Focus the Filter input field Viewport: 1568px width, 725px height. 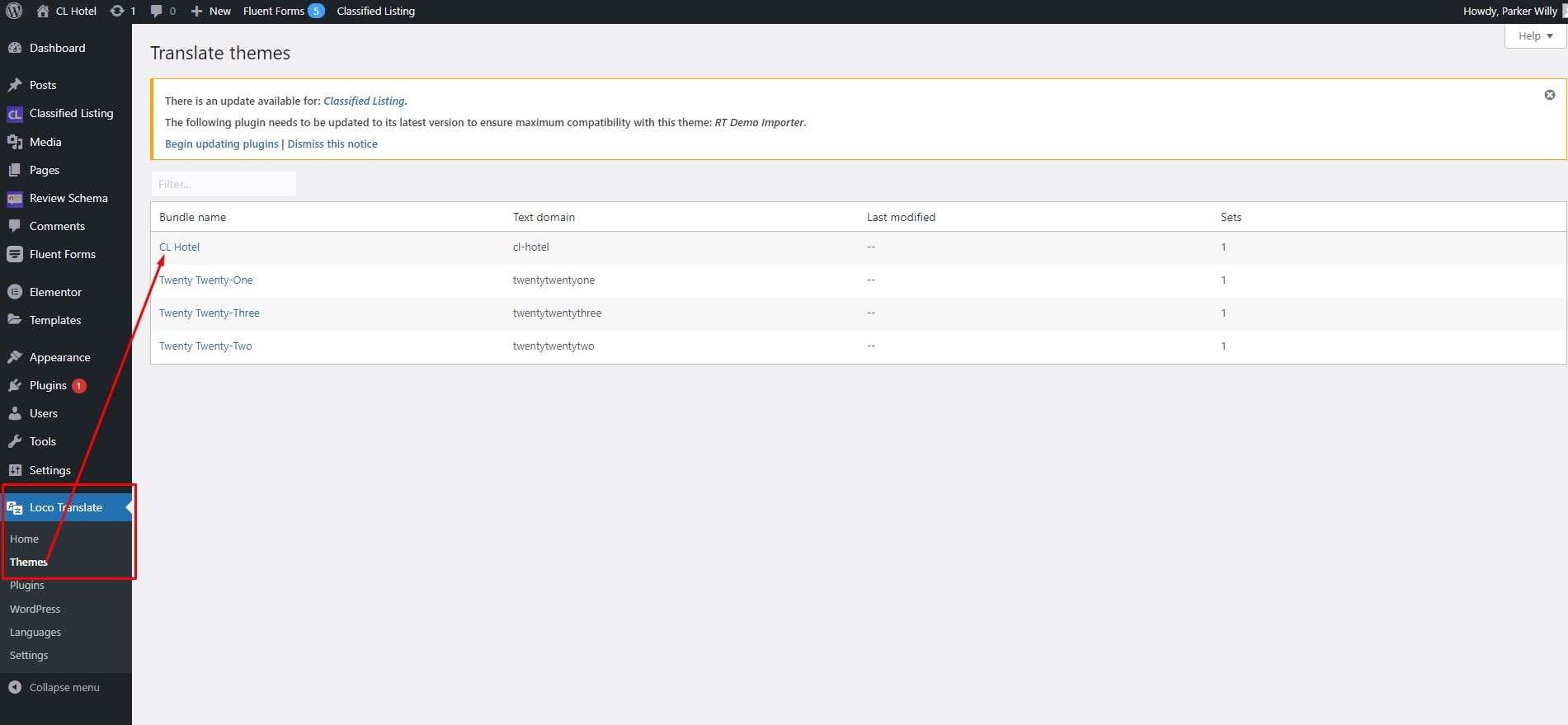(224, 184)
